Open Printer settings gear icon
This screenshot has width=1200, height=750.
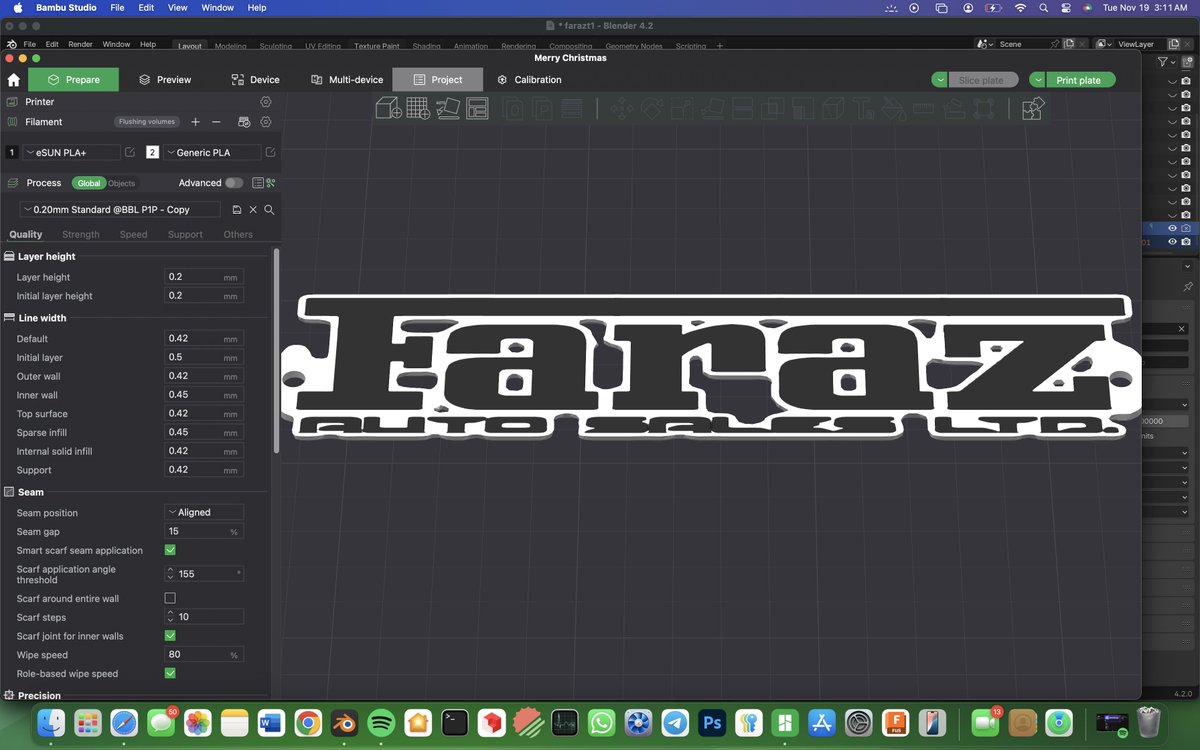pos(266,102)
